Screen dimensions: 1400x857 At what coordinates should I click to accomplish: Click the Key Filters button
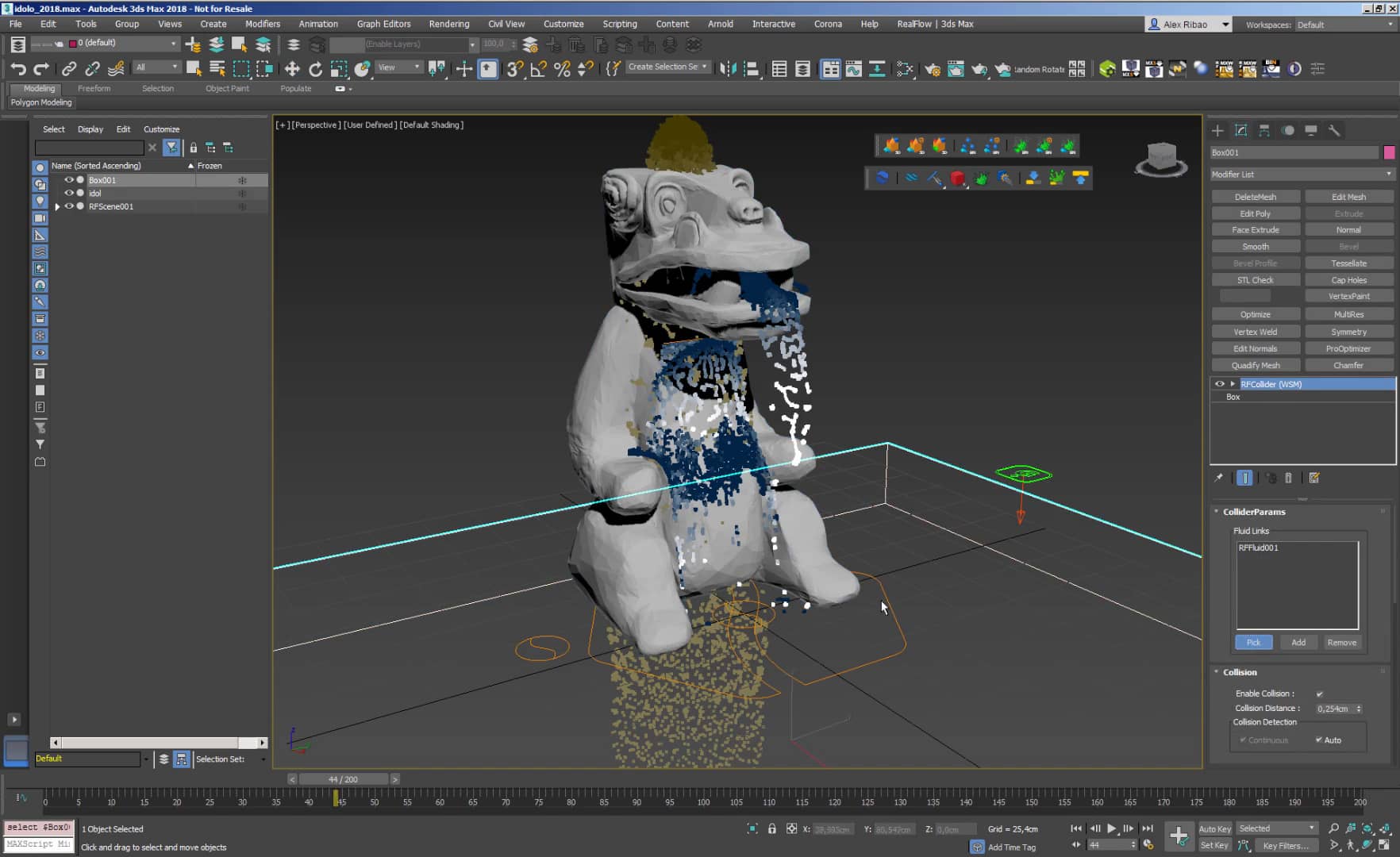click(1287, 846)
